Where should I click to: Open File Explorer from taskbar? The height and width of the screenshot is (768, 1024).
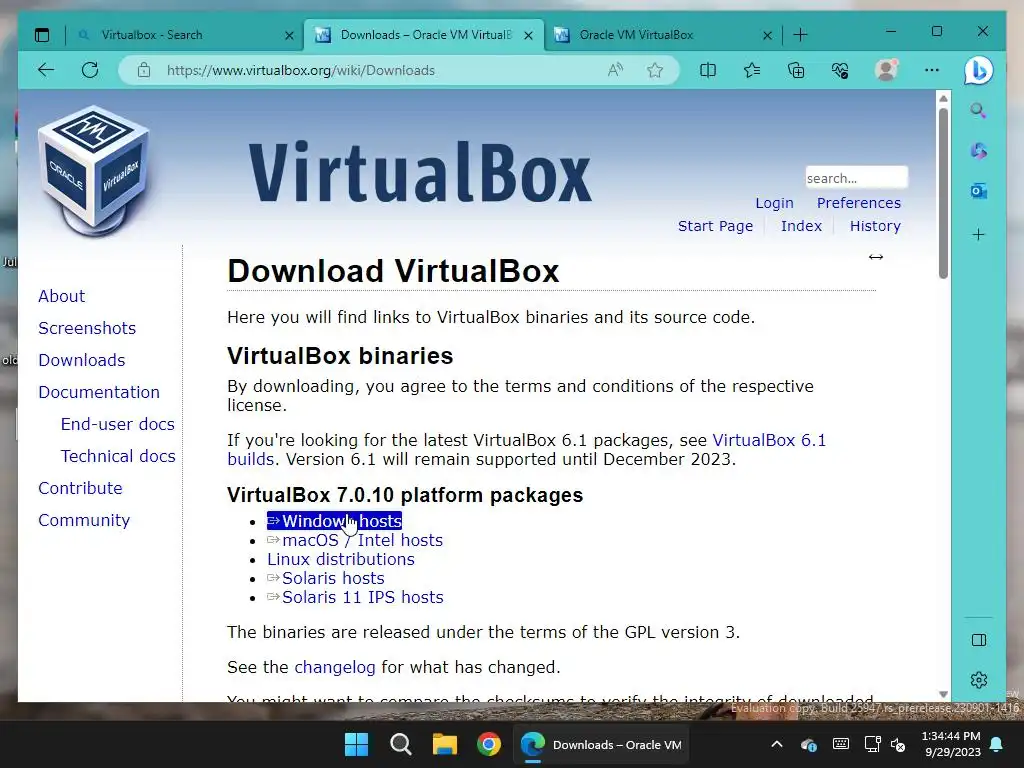coord(445,744)
